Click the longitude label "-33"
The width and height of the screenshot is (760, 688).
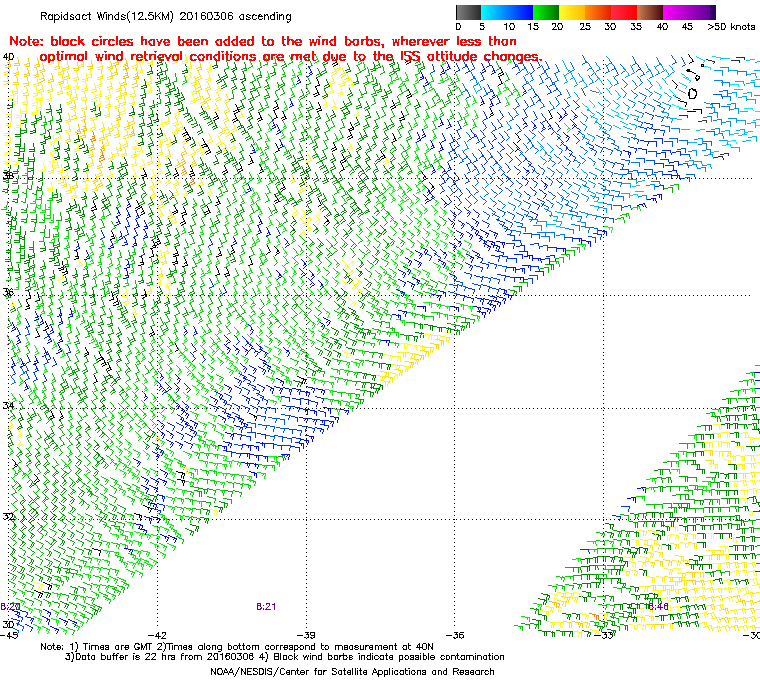pyautogui.click(x=604, y=635)
